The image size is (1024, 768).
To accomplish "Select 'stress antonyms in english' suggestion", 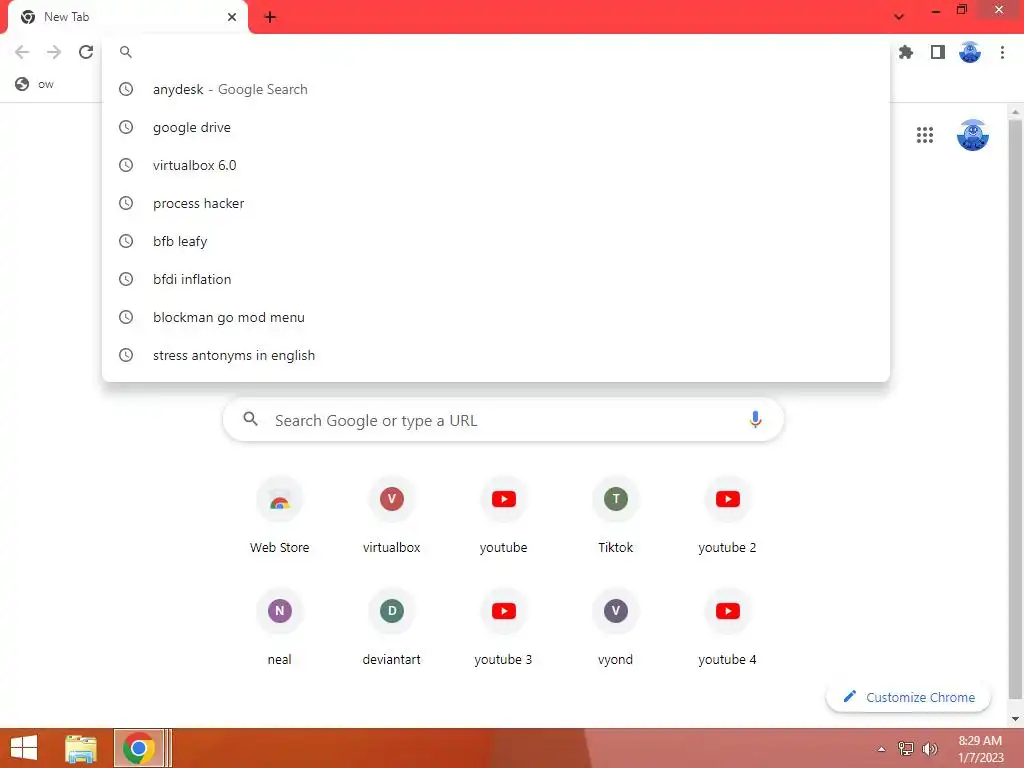I will pyautogui.click(x=496, y=355).
